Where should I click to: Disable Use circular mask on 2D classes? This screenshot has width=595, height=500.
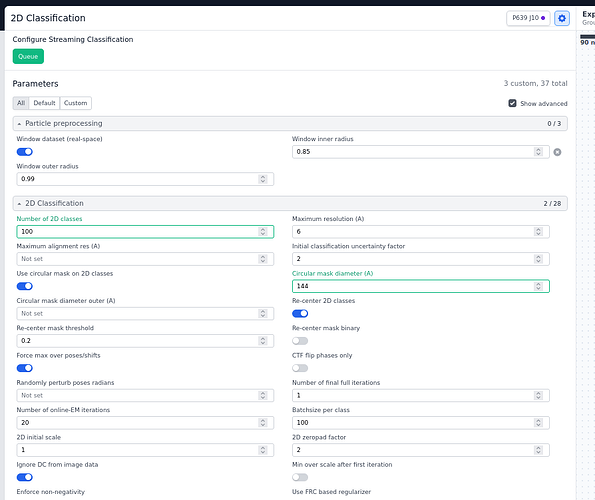[x=25, y=286]
